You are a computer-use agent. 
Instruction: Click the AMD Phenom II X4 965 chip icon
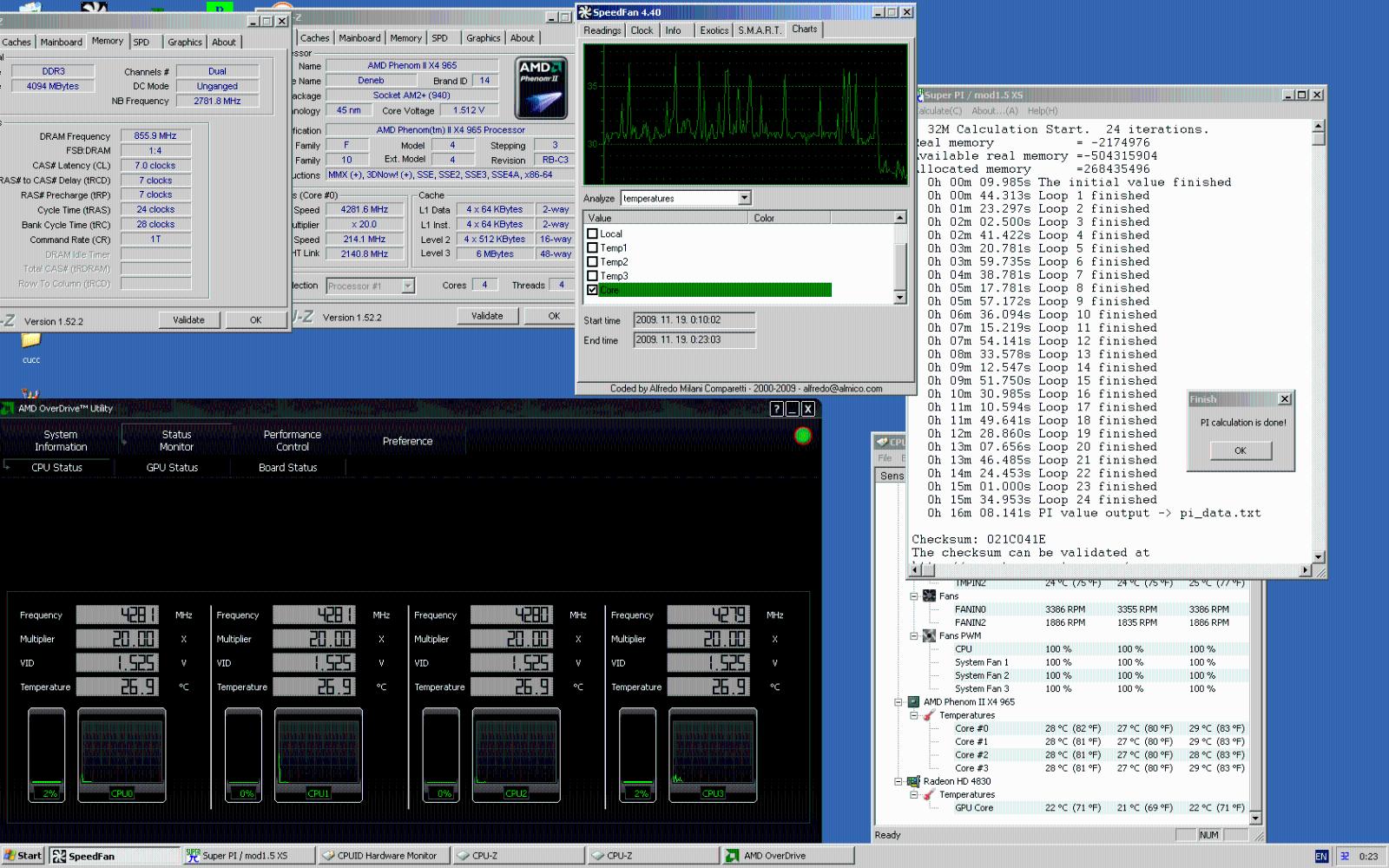[913, 701]
